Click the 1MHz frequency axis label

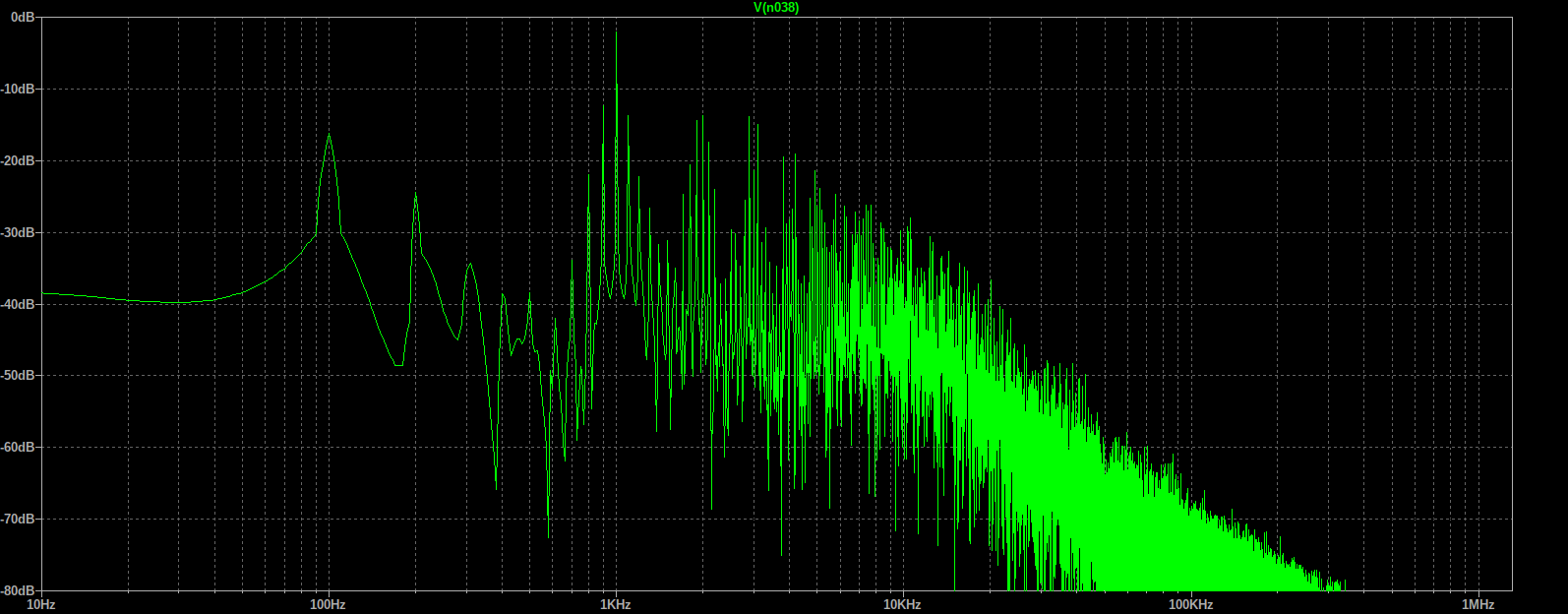[x=1478, y=604]
